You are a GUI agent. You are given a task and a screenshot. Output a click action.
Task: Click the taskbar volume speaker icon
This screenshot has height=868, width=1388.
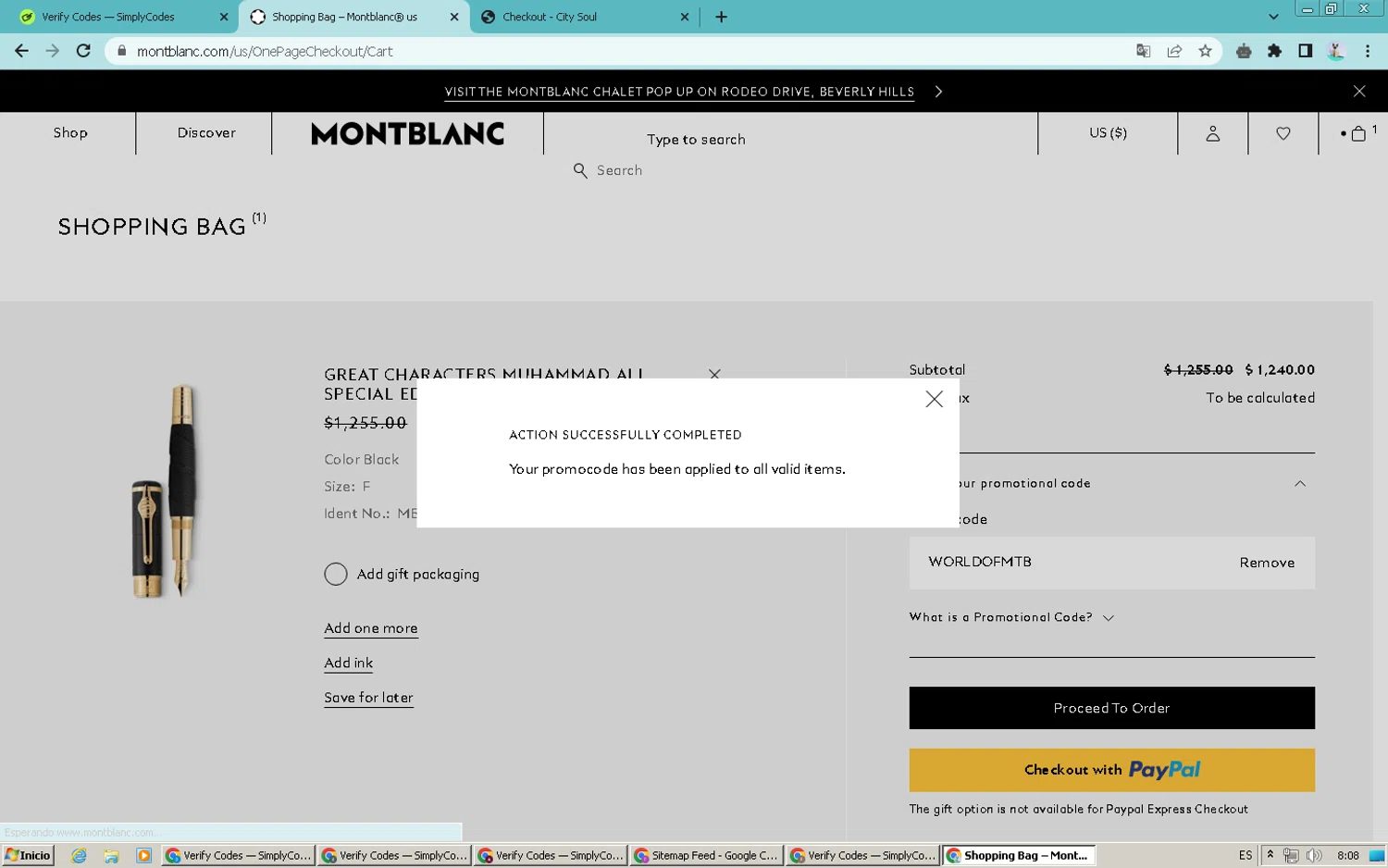(1314, 855)
